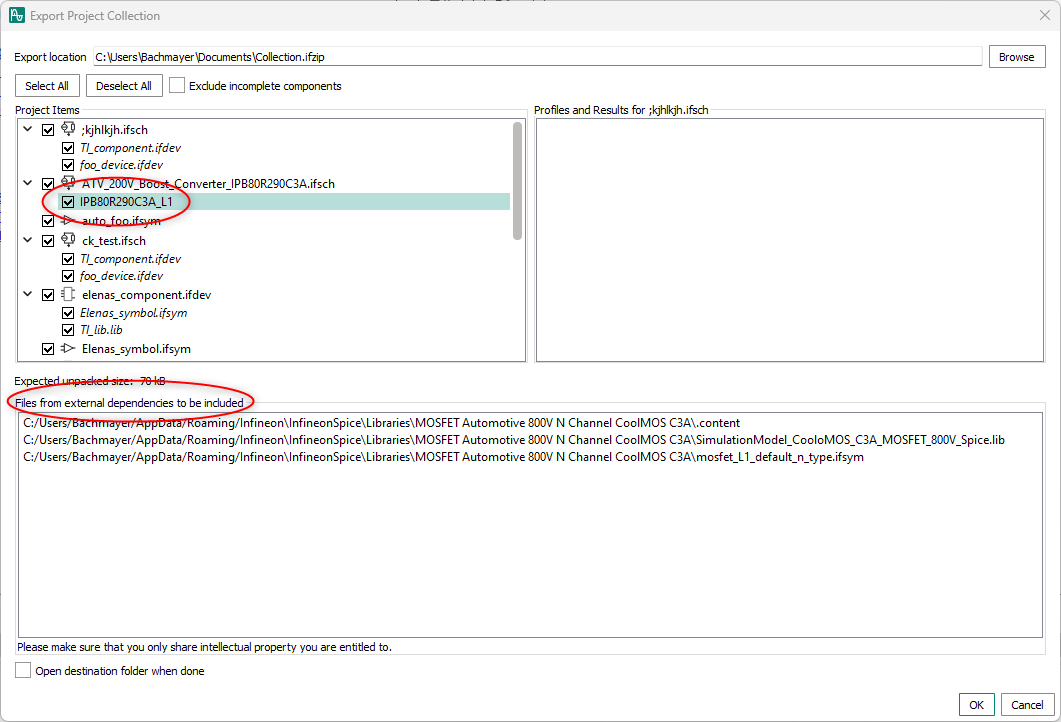Image resolution: width=1061 pixels, height=722 pixels.
Task: Uncheck Elenas_symbol.ifsym under elenas_component.ifdev
Action: tap(68, 313)
